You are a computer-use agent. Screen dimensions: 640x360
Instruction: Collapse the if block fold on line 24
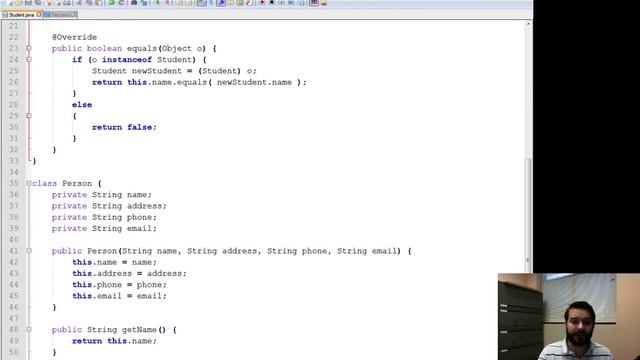[x=29, y=60]
